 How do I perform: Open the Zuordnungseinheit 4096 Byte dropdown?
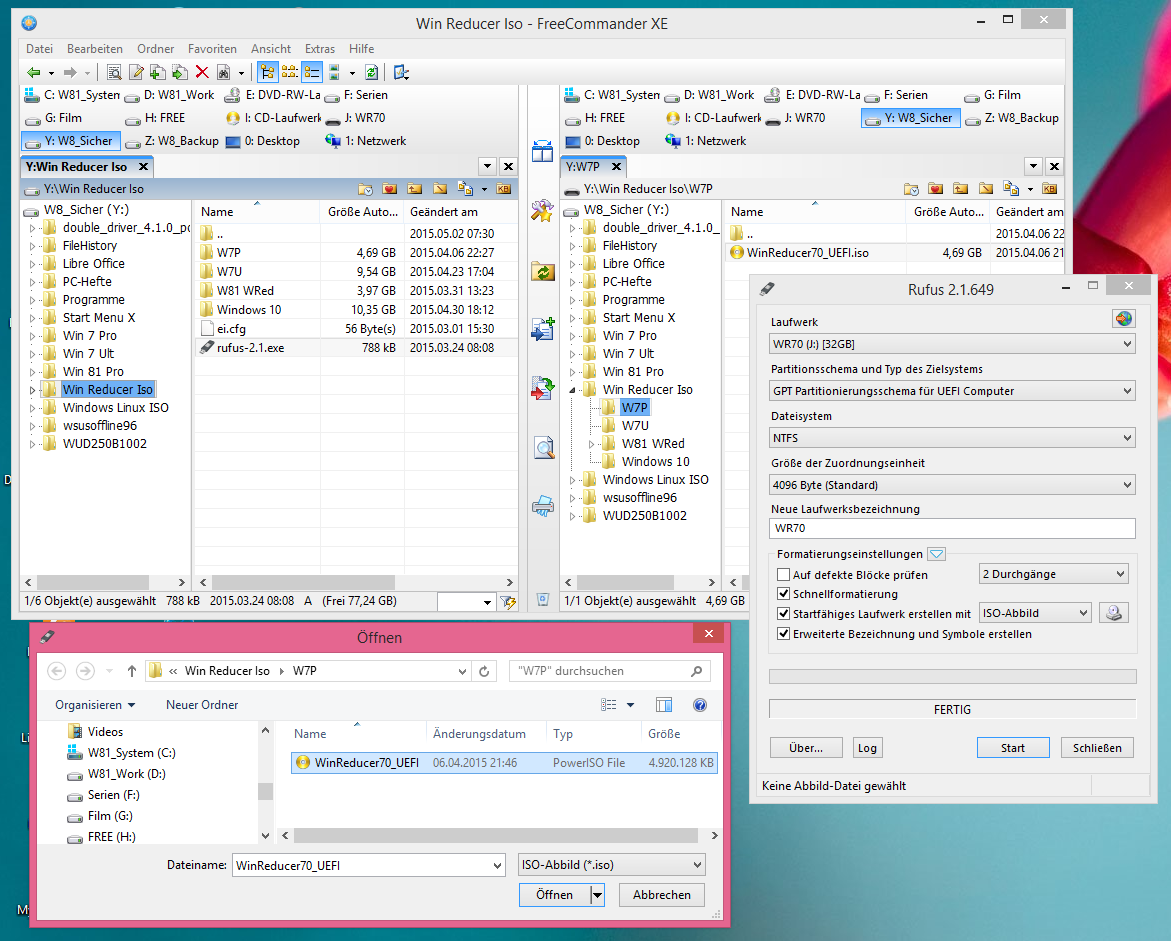952,485
